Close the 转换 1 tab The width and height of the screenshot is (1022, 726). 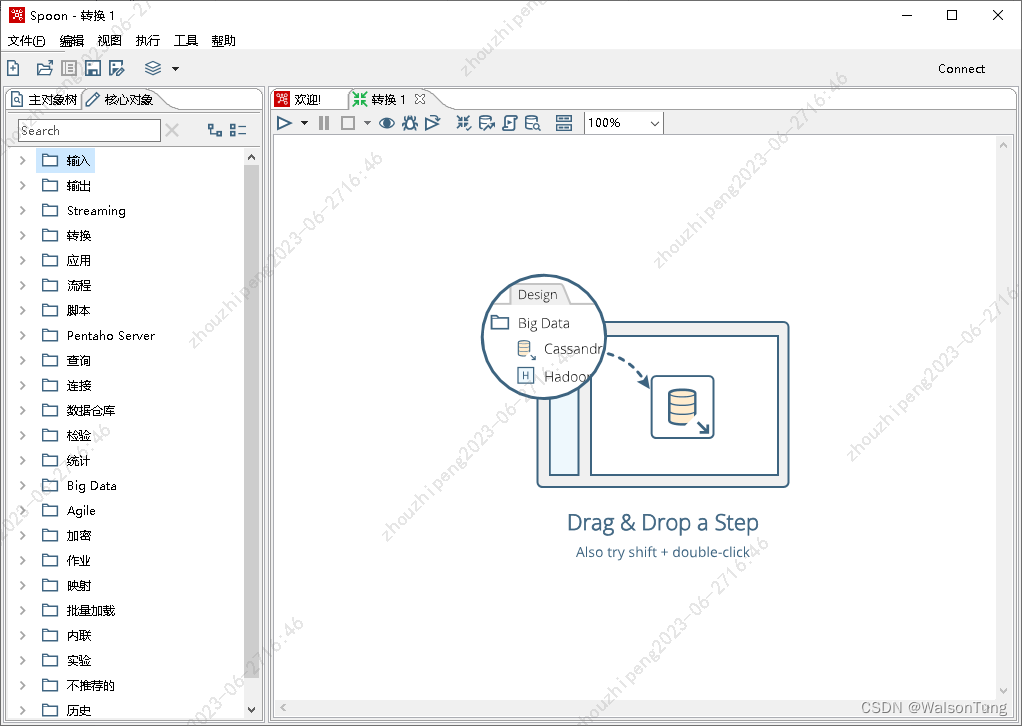[x=420, y=99]
